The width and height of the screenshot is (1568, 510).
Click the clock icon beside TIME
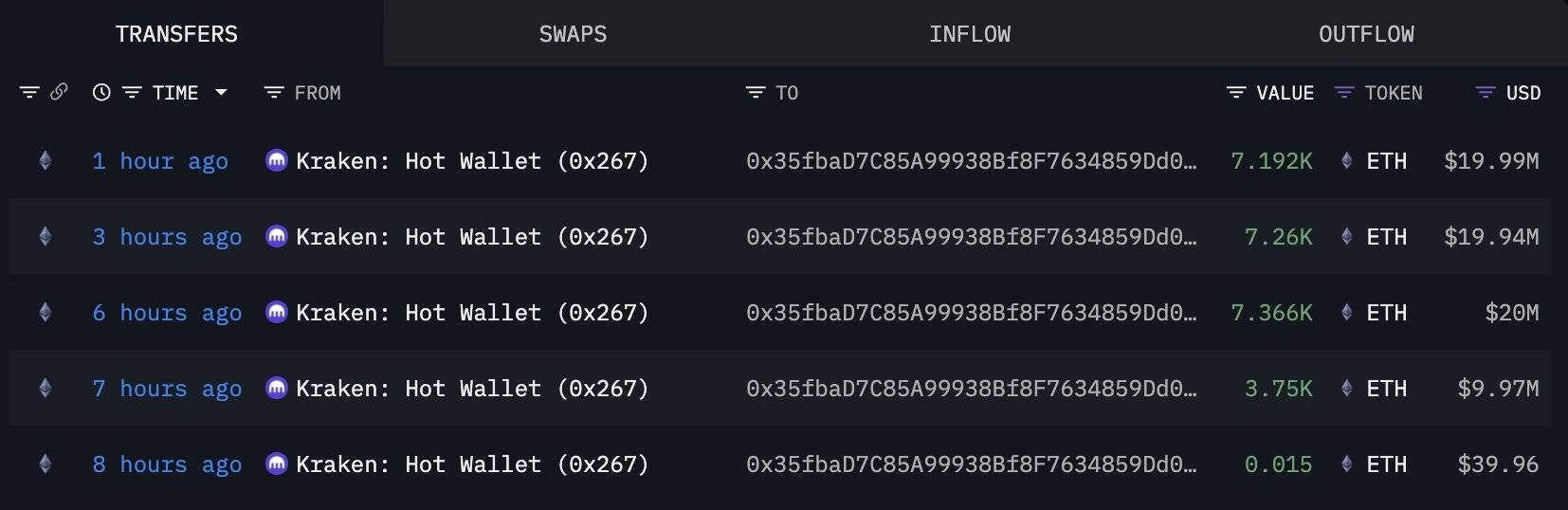(x=101, y=92)
